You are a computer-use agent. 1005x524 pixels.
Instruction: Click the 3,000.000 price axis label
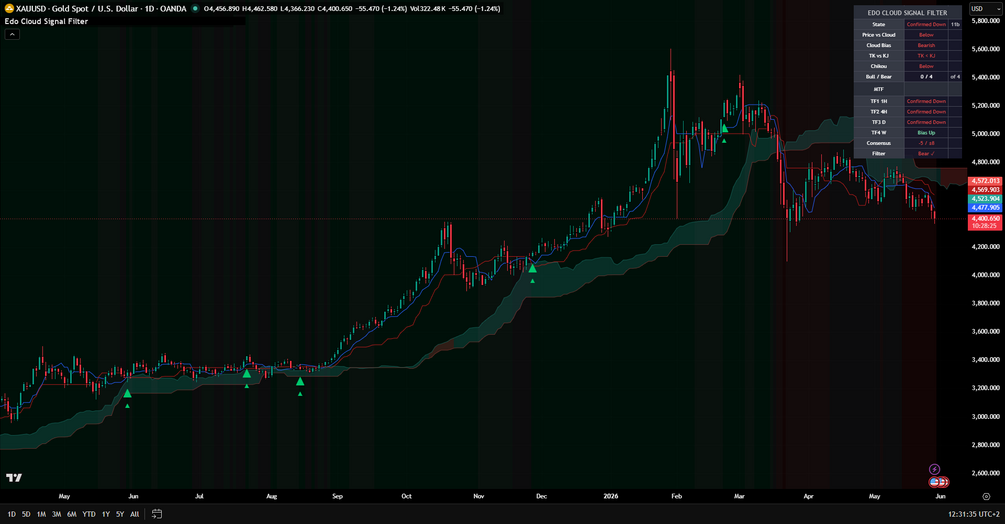tap(985, 416)
